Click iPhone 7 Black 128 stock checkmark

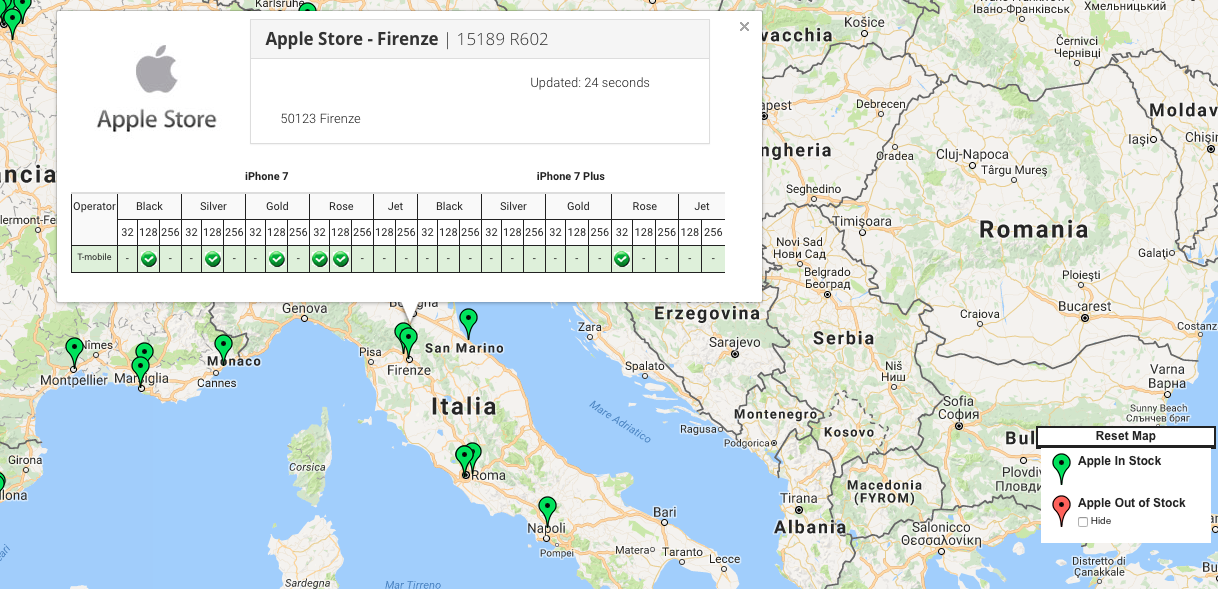coord(149,260)
